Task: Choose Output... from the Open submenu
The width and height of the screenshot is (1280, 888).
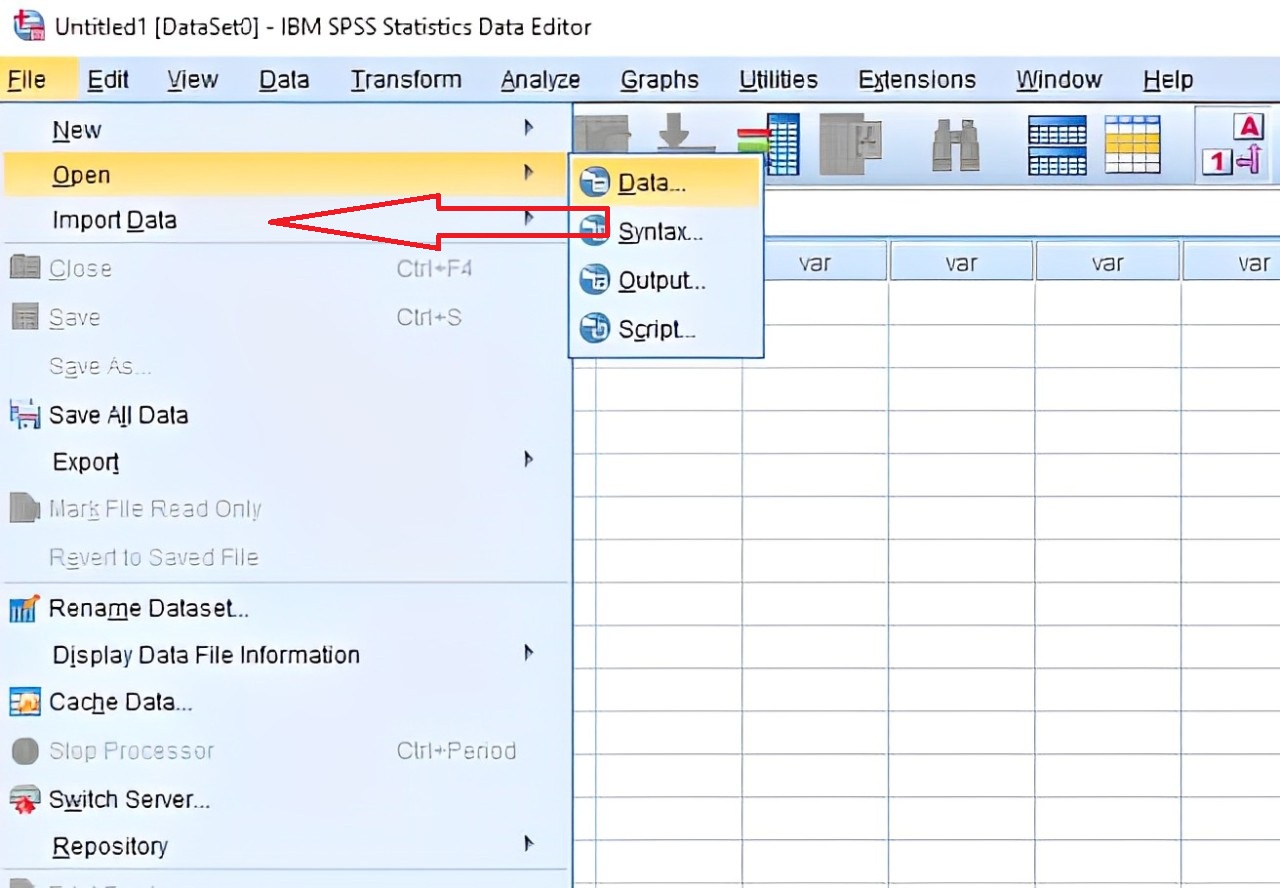Action: tap(666, 281)
